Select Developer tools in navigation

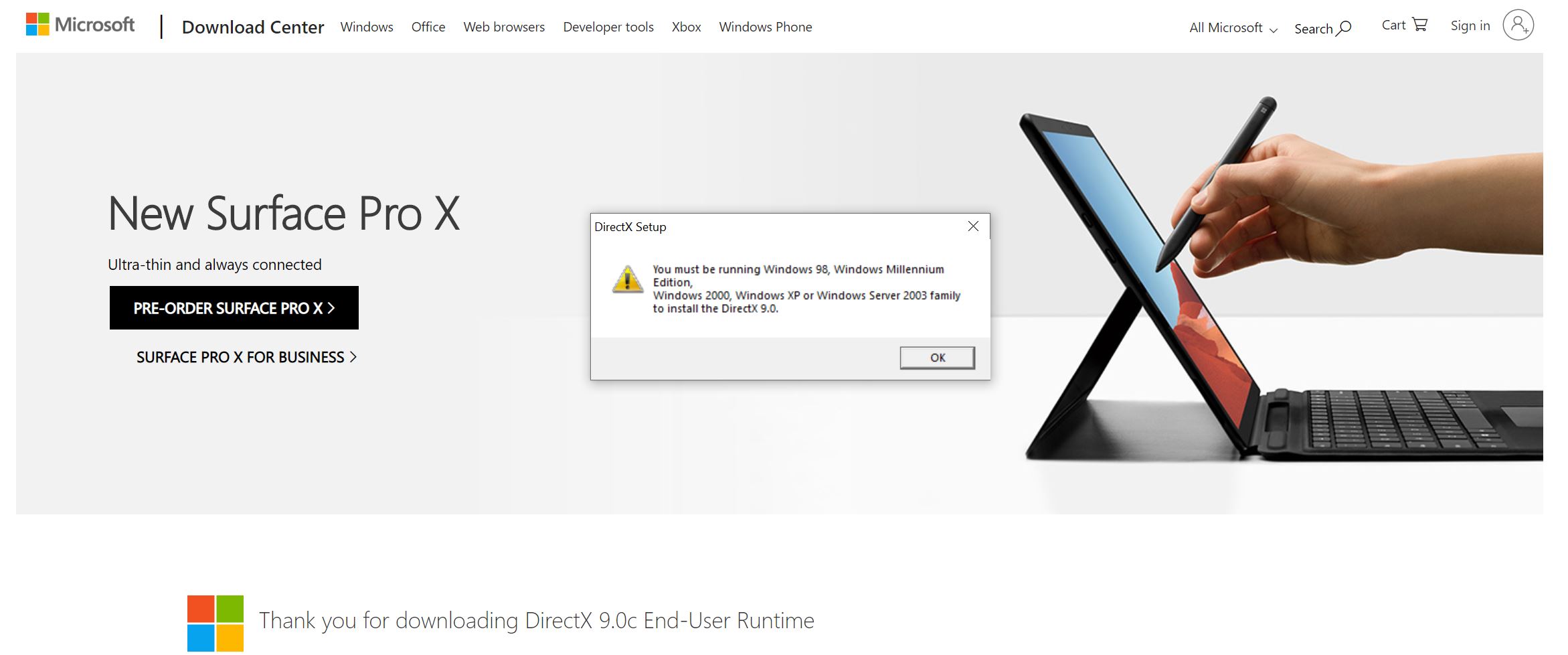coord(608,27)
